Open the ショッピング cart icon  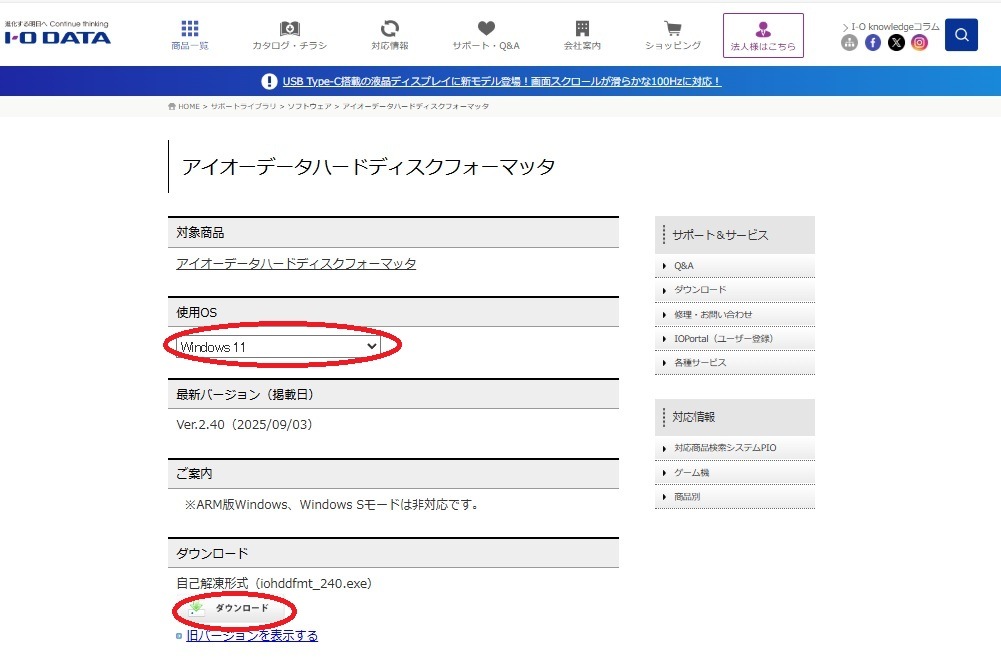click(x=672, y=30)
